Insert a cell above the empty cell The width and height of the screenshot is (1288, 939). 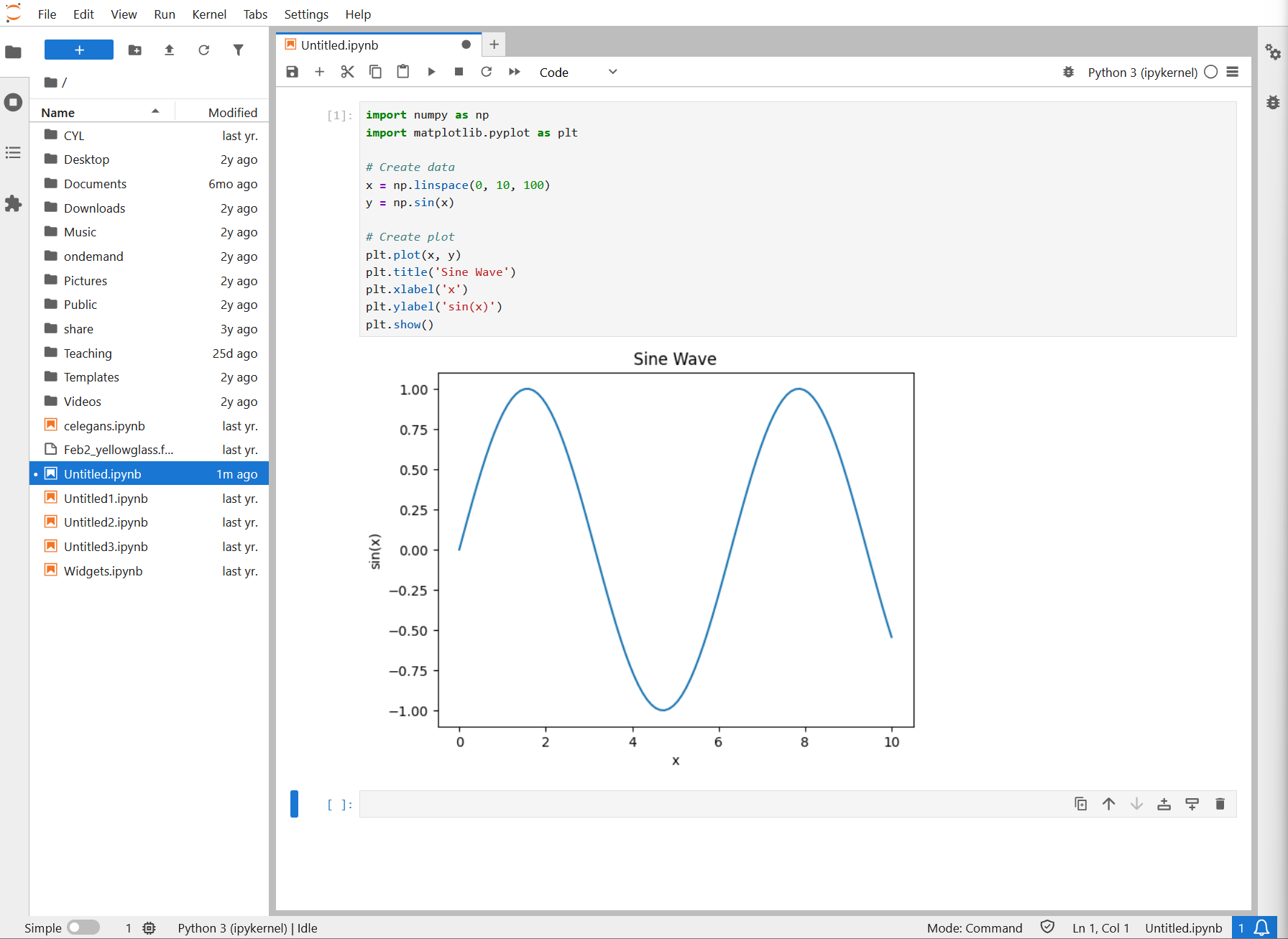click(1164, 804)
